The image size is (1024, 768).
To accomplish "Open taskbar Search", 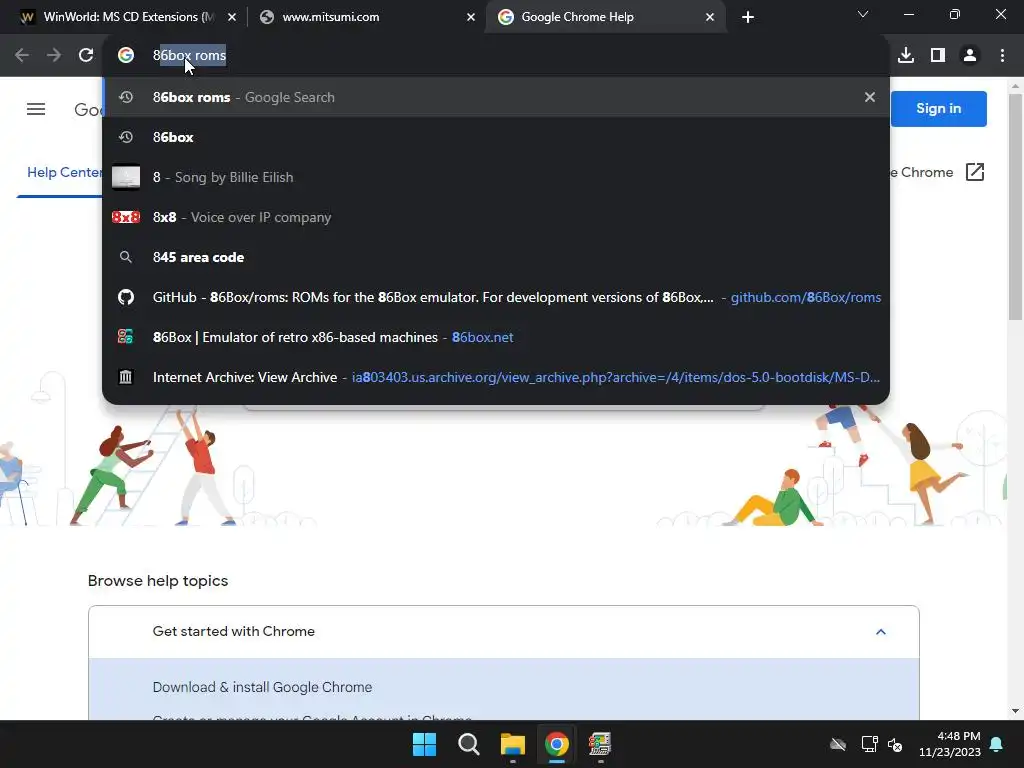I will pyautogui.click(x=469, y=744).
